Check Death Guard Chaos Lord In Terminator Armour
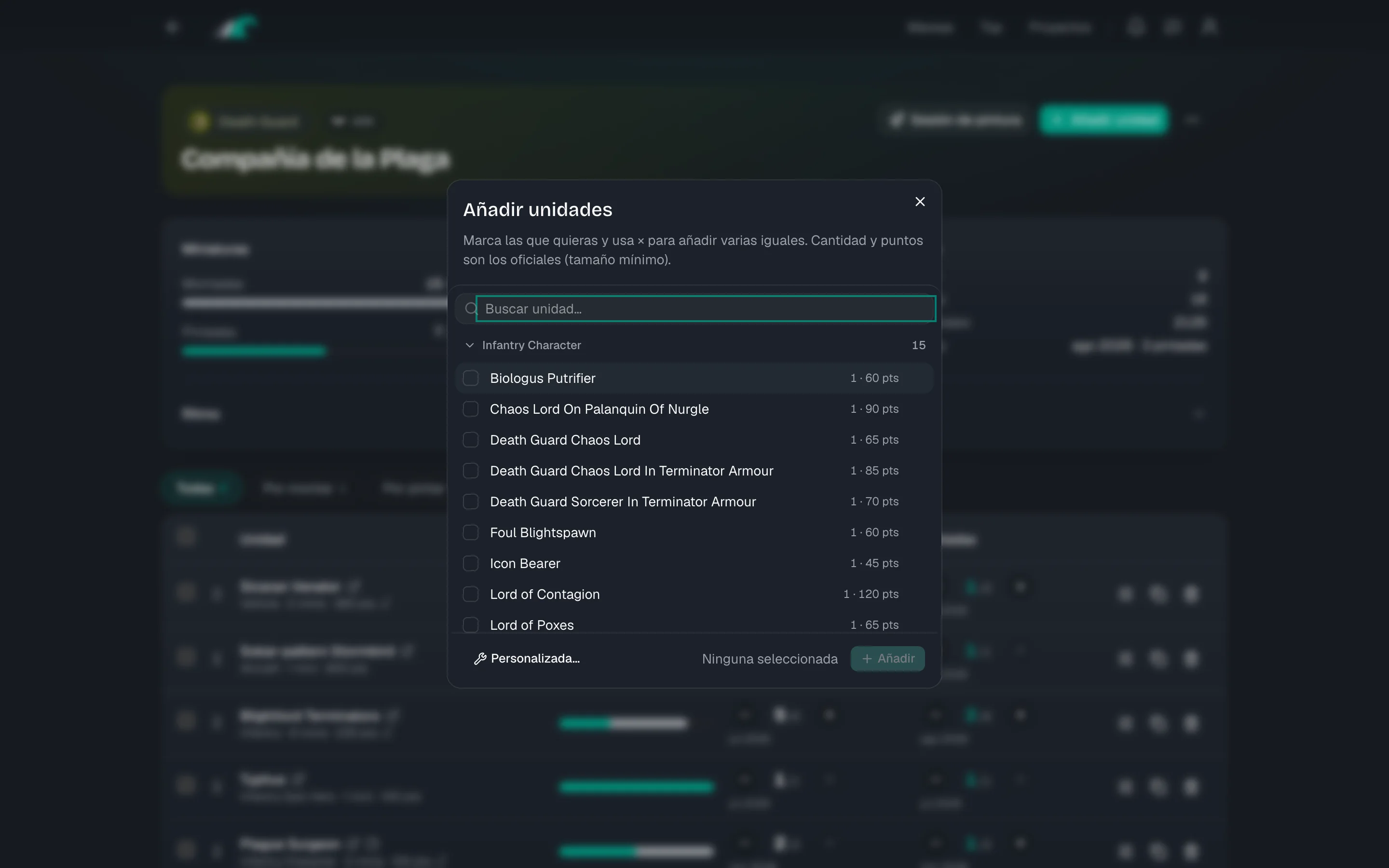The width and height of the screenshot is (1389, 868). (471, 471)
